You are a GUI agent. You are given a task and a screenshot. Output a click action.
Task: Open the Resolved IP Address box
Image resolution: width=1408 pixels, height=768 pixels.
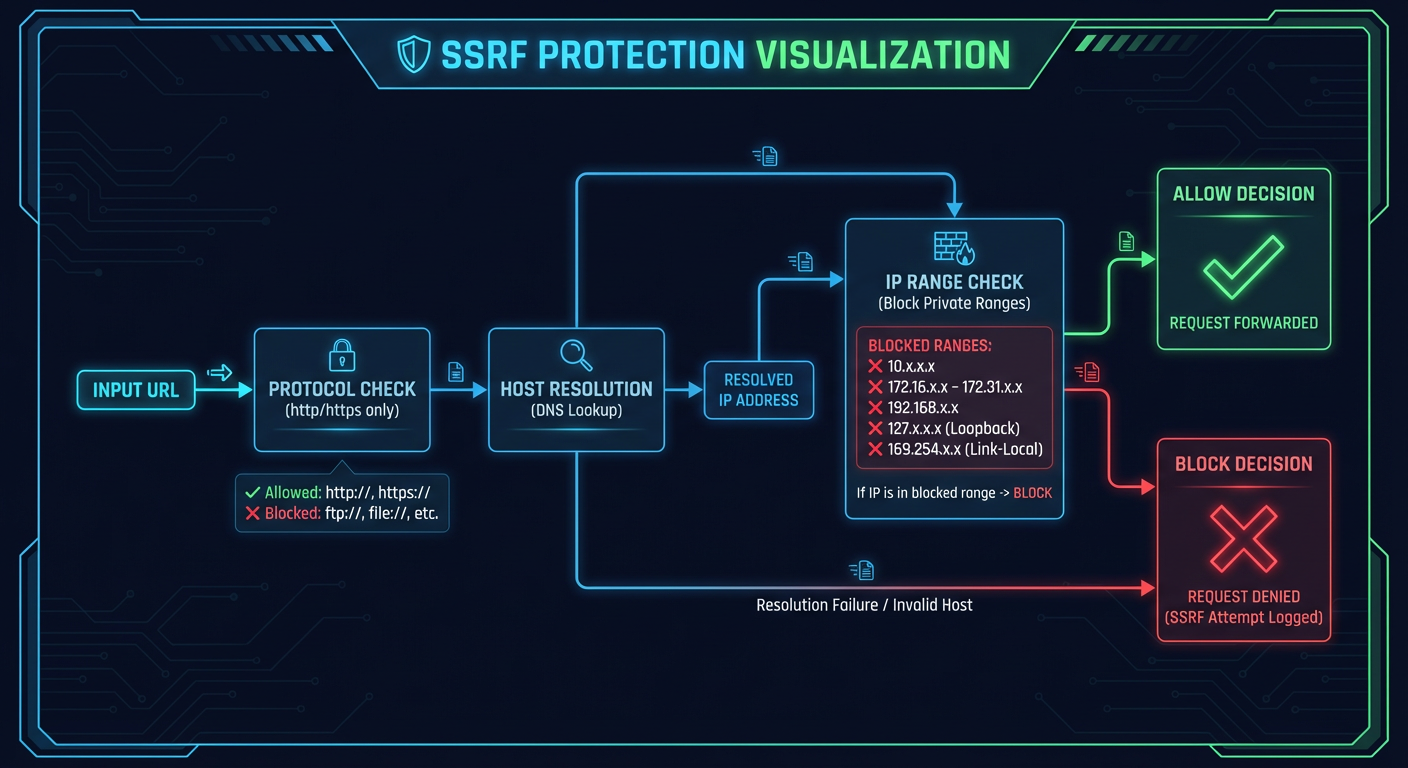(758, 390)
